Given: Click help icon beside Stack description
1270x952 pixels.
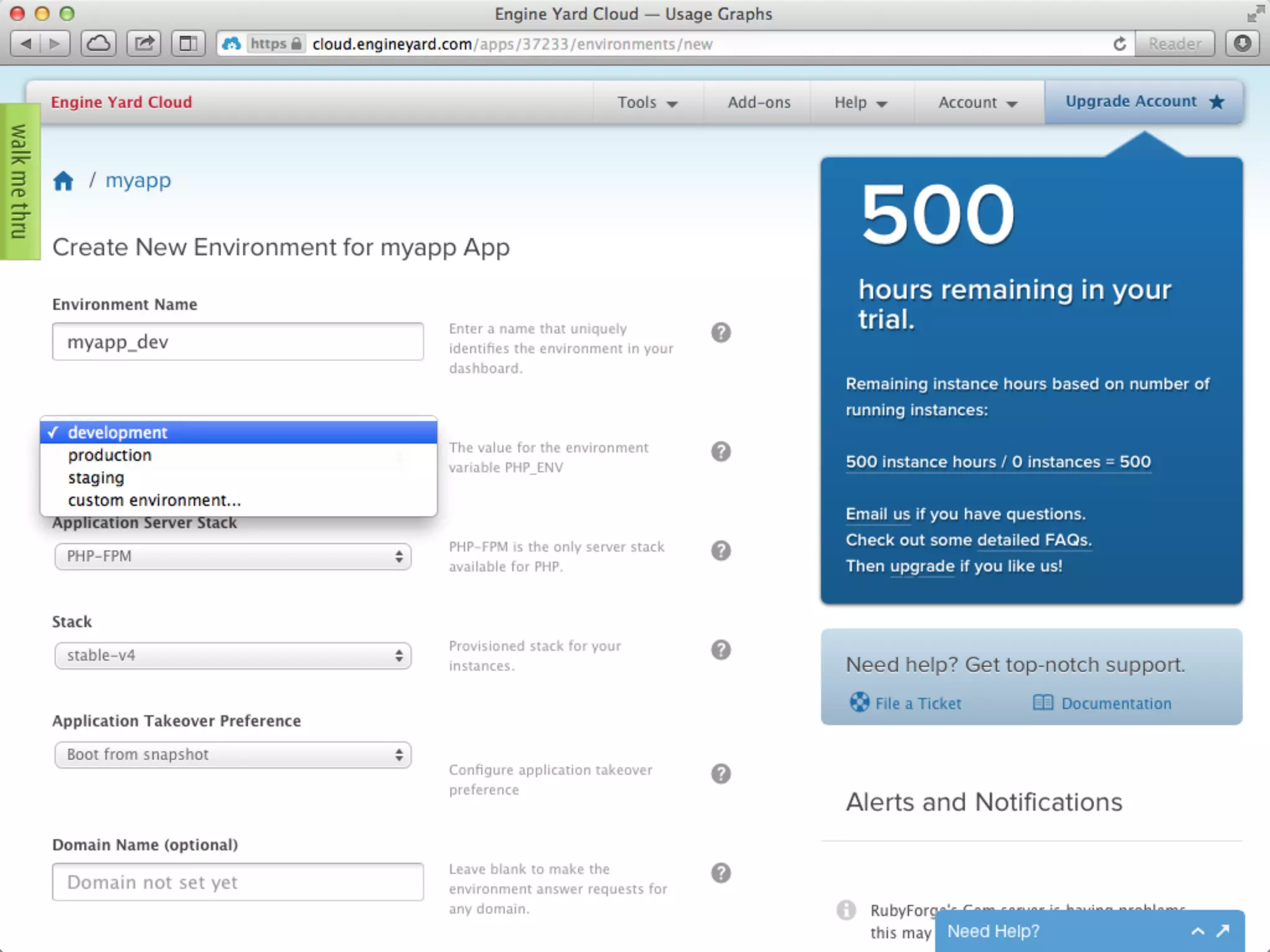Looking at the screenshot, I should pyautogui.click(x=721, y=650).
